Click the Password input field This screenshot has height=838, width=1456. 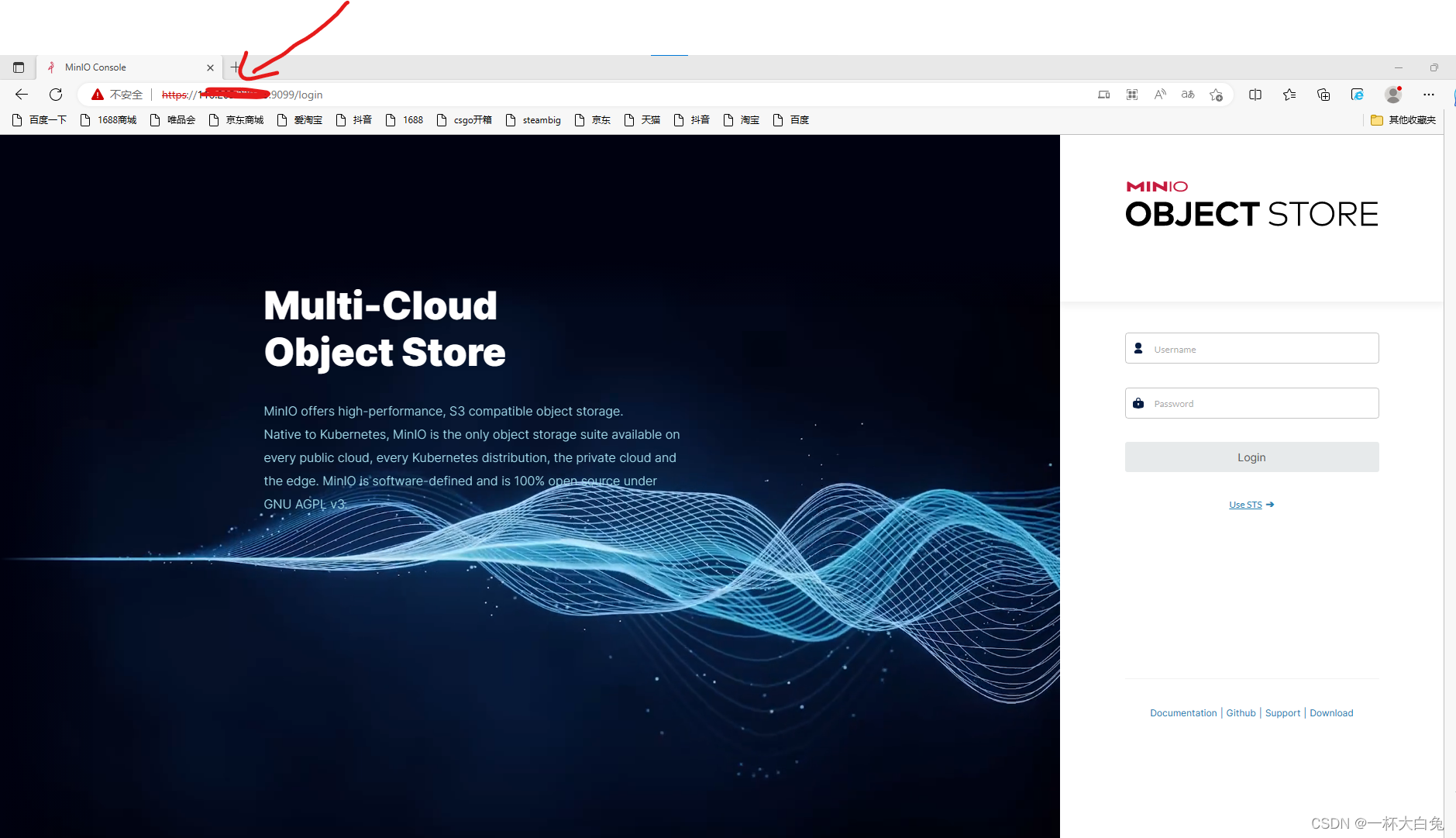[1251, 403]
